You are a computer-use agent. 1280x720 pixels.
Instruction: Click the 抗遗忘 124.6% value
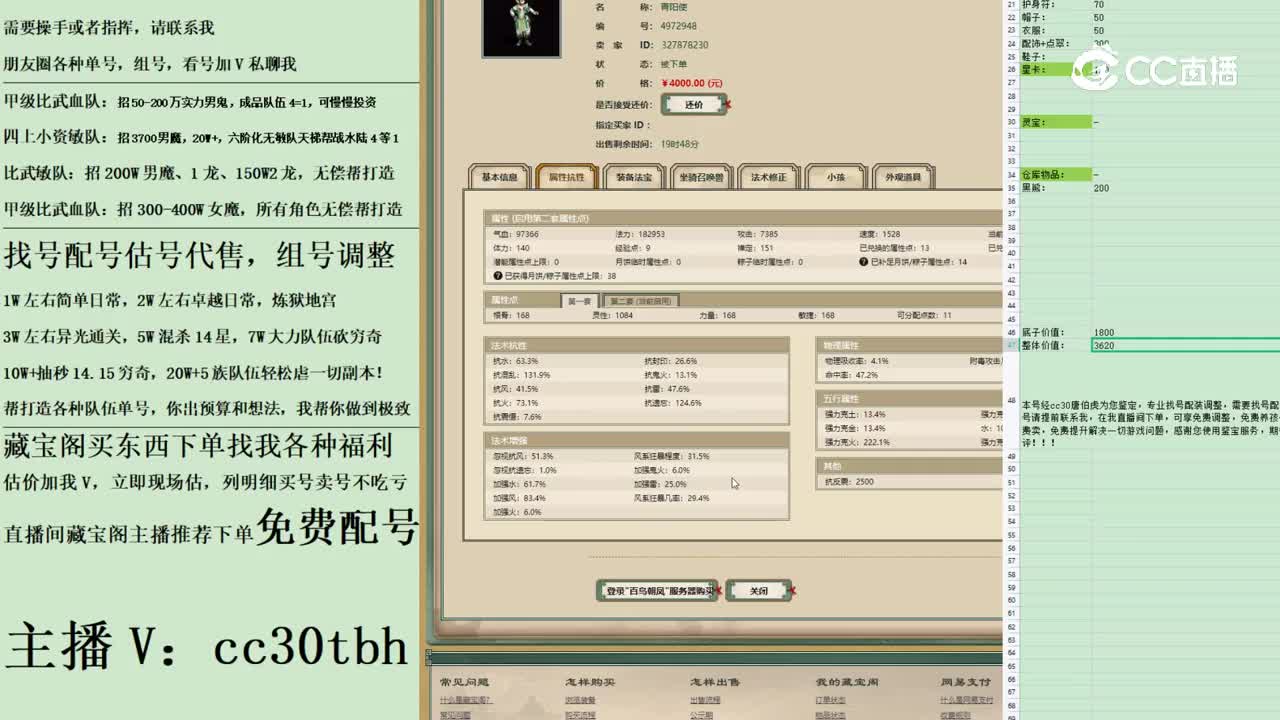click(x=673, y=403)
